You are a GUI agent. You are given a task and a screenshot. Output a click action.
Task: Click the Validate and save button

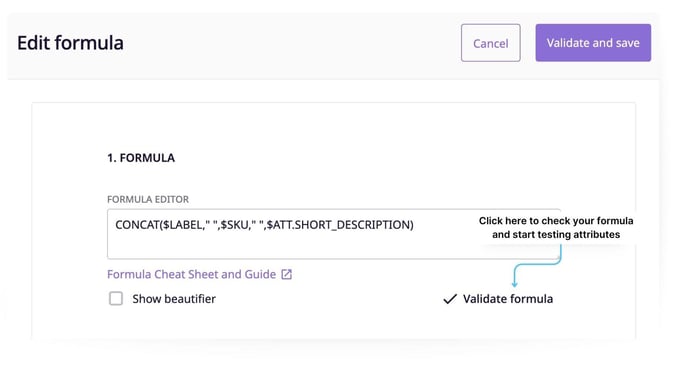tap(593, 43)
